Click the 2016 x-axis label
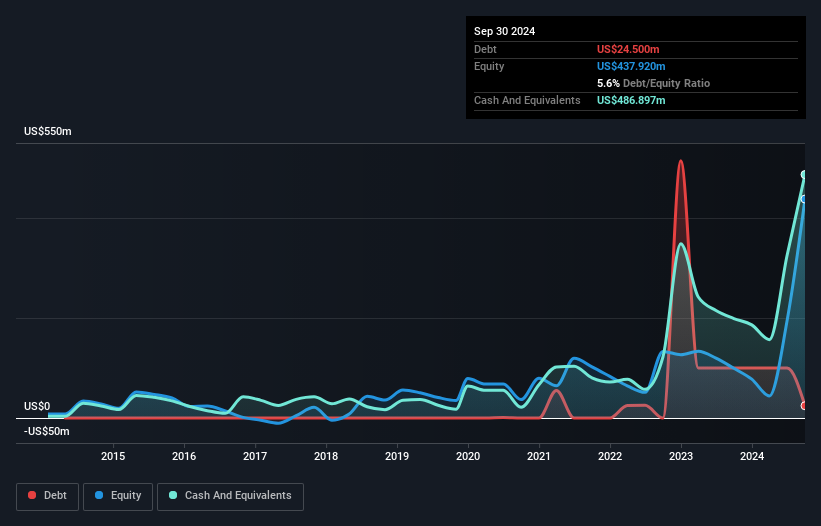Viewport: 821px width, 526px height. (184, 456)
